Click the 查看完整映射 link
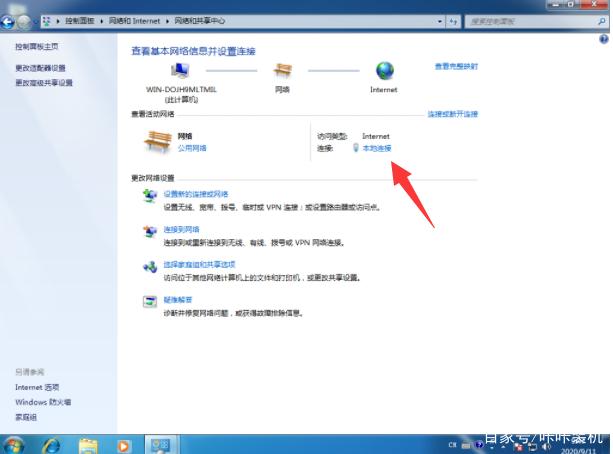Image resolution: width=613 pixels, height=454 pixels. [456, 66]
